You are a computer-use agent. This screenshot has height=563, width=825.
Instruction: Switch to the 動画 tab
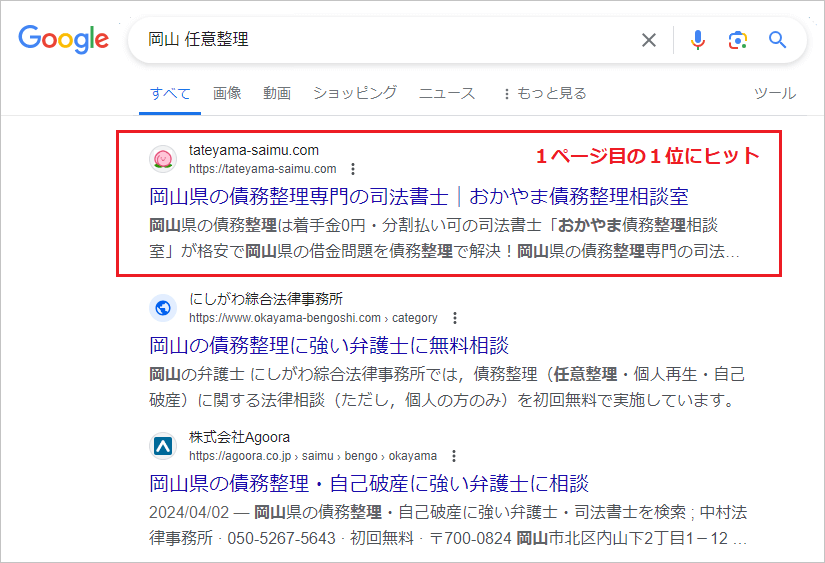click(x=277, y=93)
